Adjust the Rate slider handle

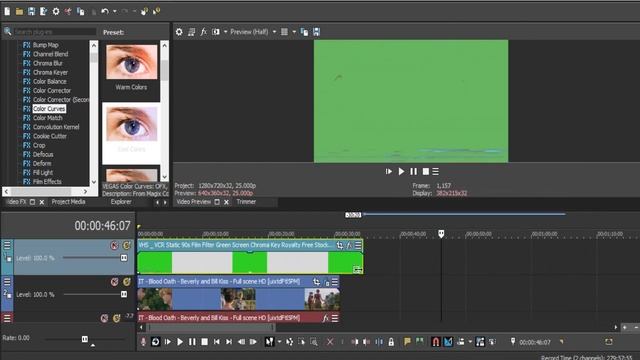pyautogui.click(x=85, y=339)
